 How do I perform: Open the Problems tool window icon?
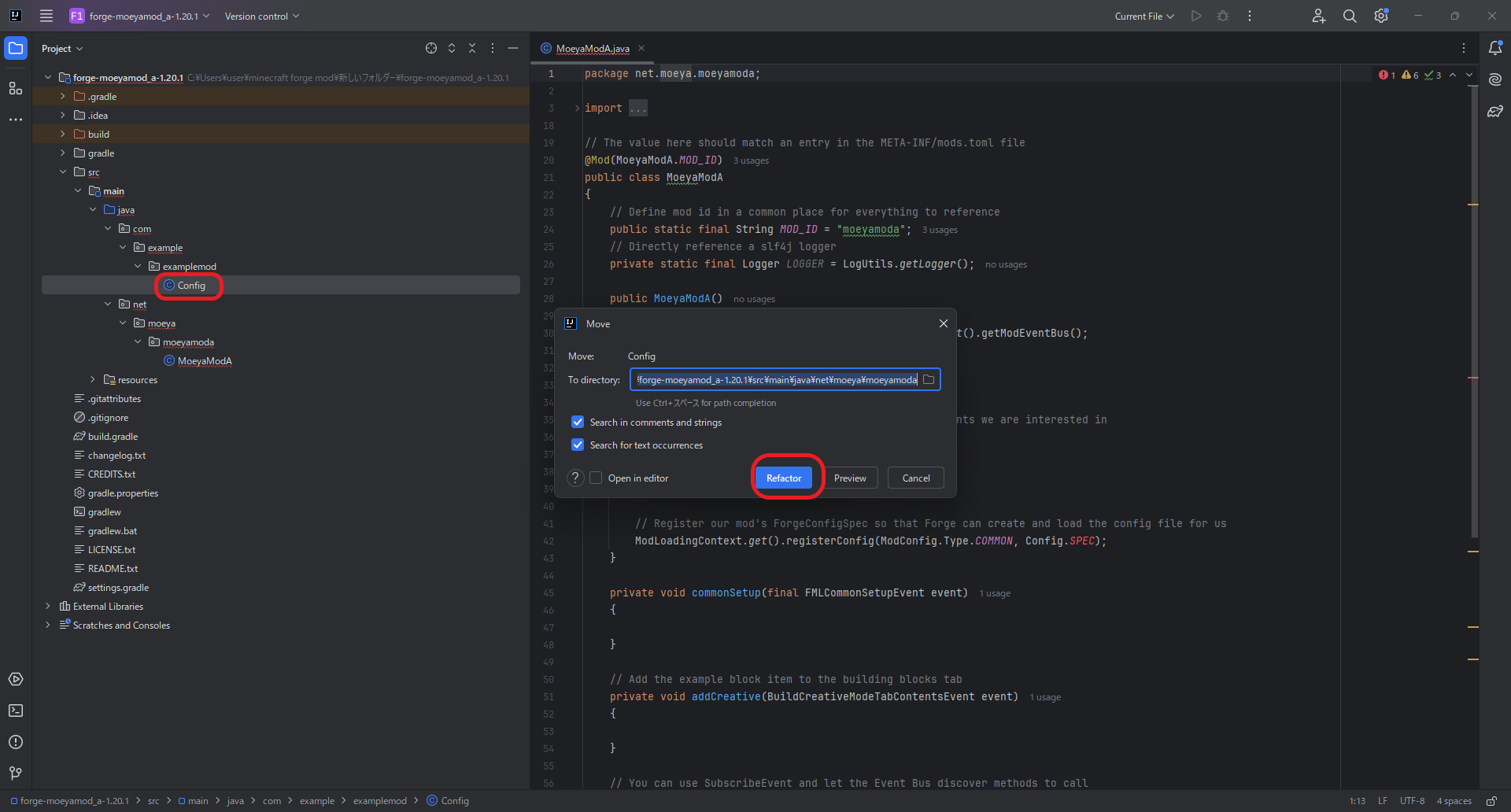pos(16,742)
